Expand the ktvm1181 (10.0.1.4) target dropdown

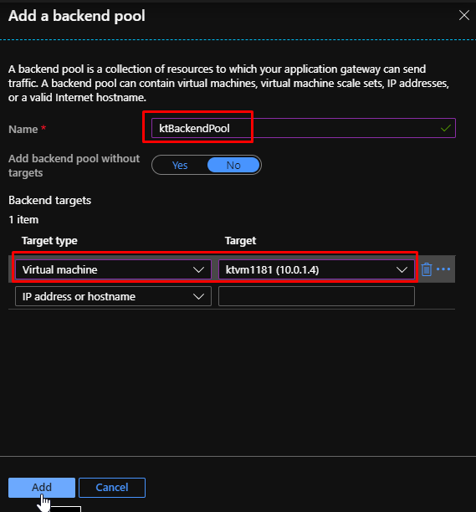[316, 270]
